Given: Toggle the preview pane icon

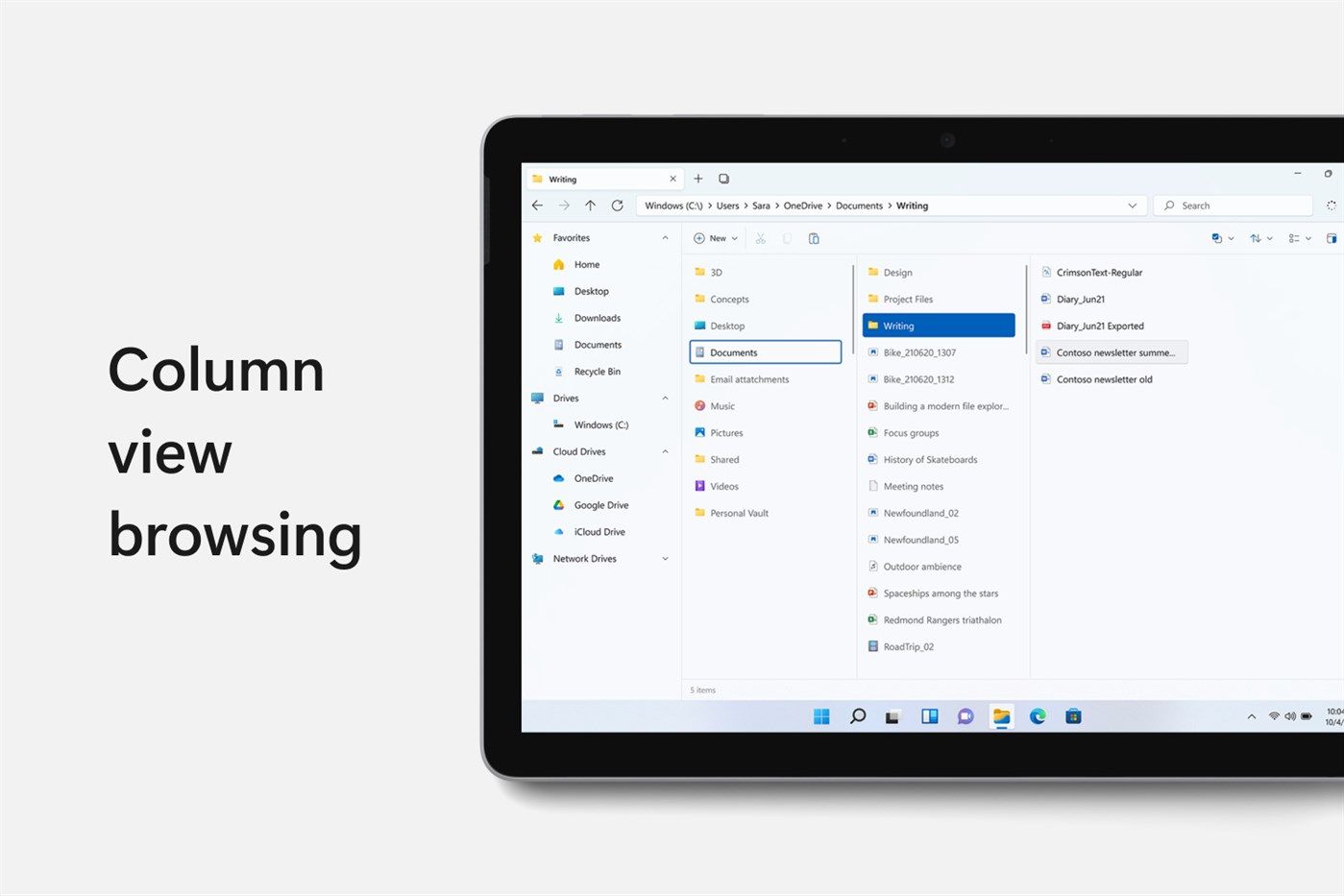Looking at the screenshot, I should pos(1332,238).
